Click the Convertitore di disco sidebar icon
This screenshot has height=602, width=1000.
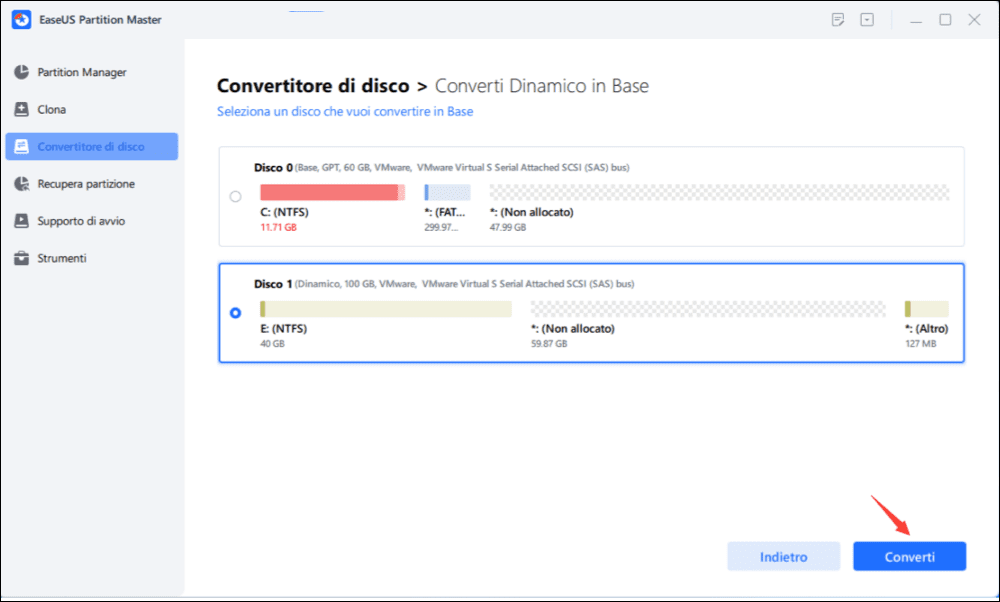[22, 146]
